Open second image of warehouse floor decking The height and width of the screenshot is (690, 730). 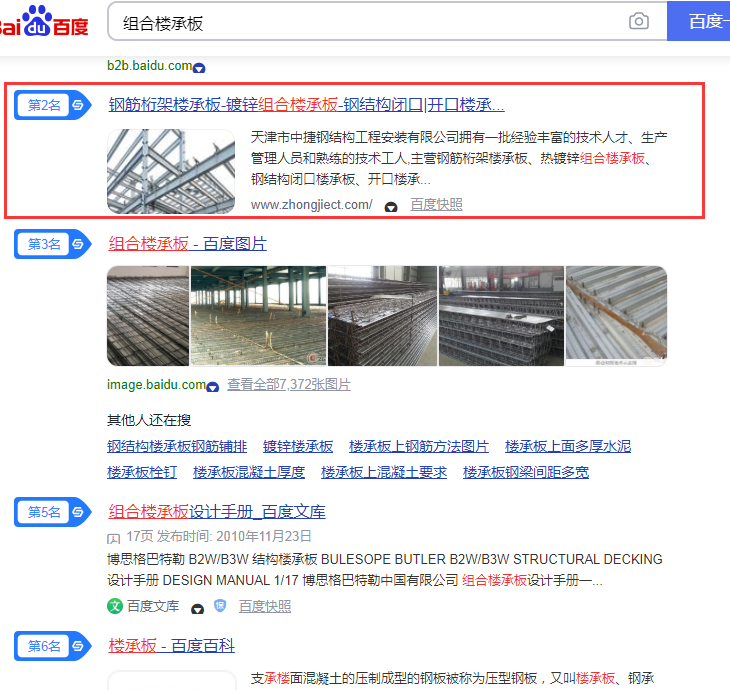coord(258,316)
